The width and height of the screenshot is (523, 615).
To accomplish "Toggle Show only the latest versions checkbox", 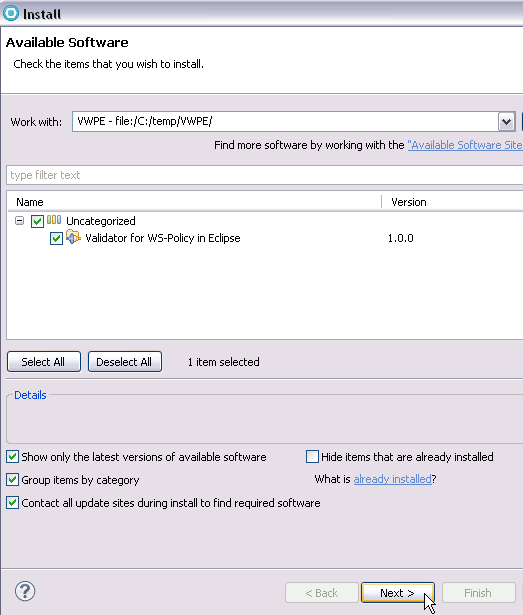I will [x=13, y=457].
